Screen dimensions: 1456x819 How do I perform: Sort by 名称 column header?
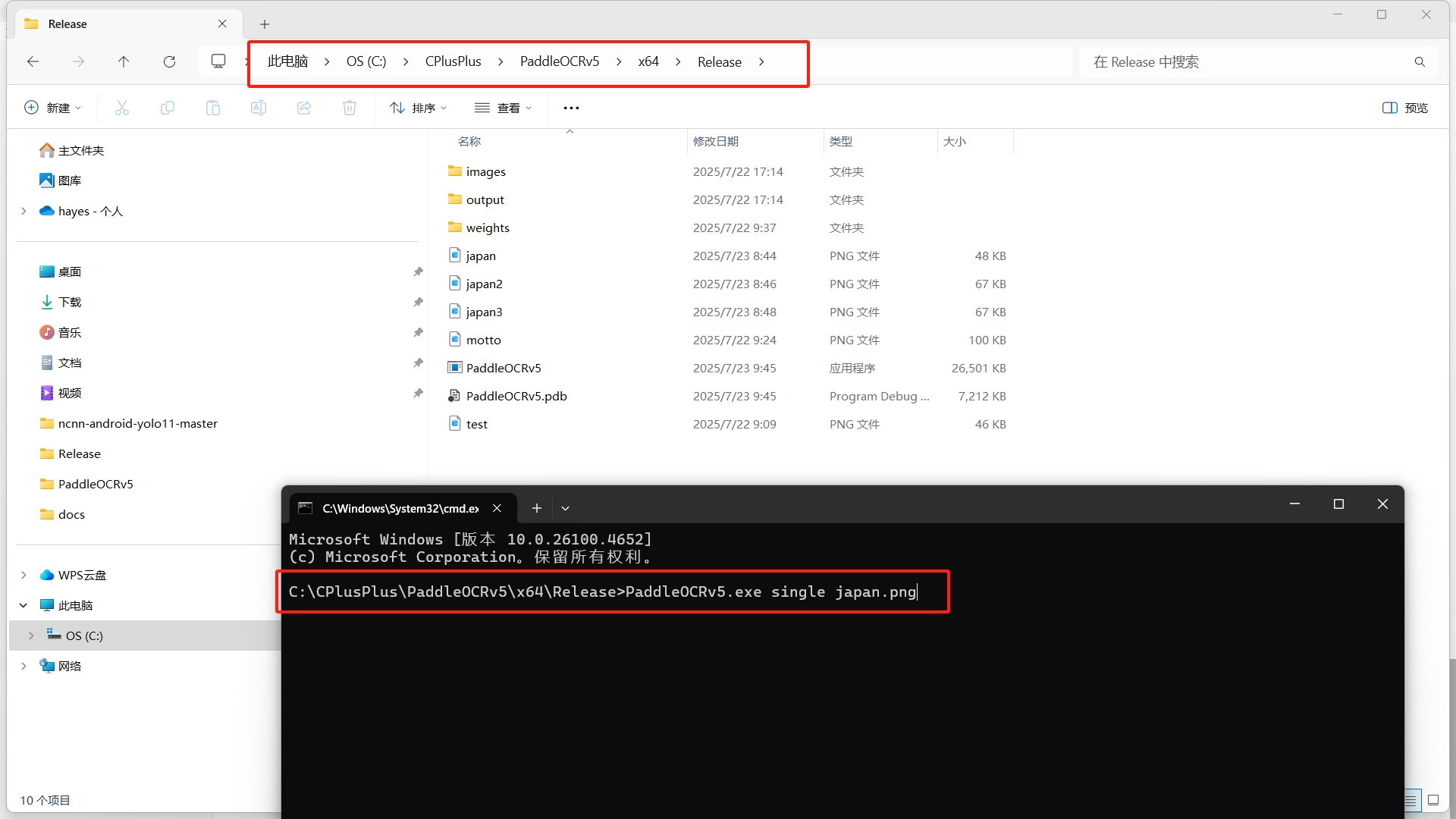coord(469,141)
